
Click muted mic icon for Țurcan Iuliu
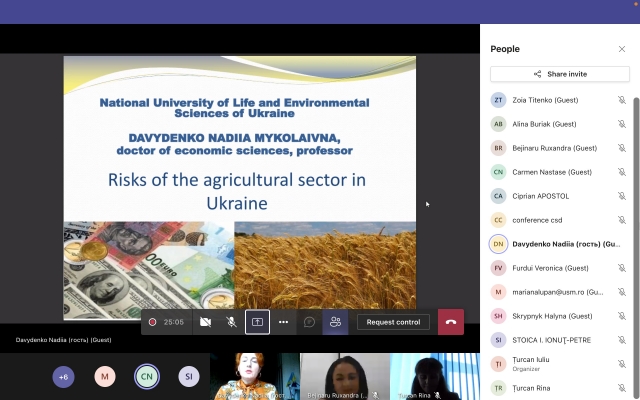622,364
